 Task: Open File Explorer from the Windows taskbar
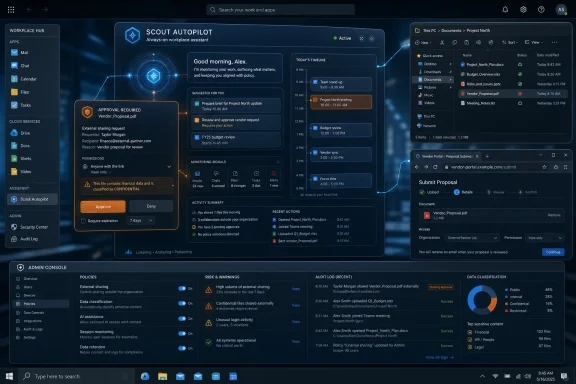162,376
